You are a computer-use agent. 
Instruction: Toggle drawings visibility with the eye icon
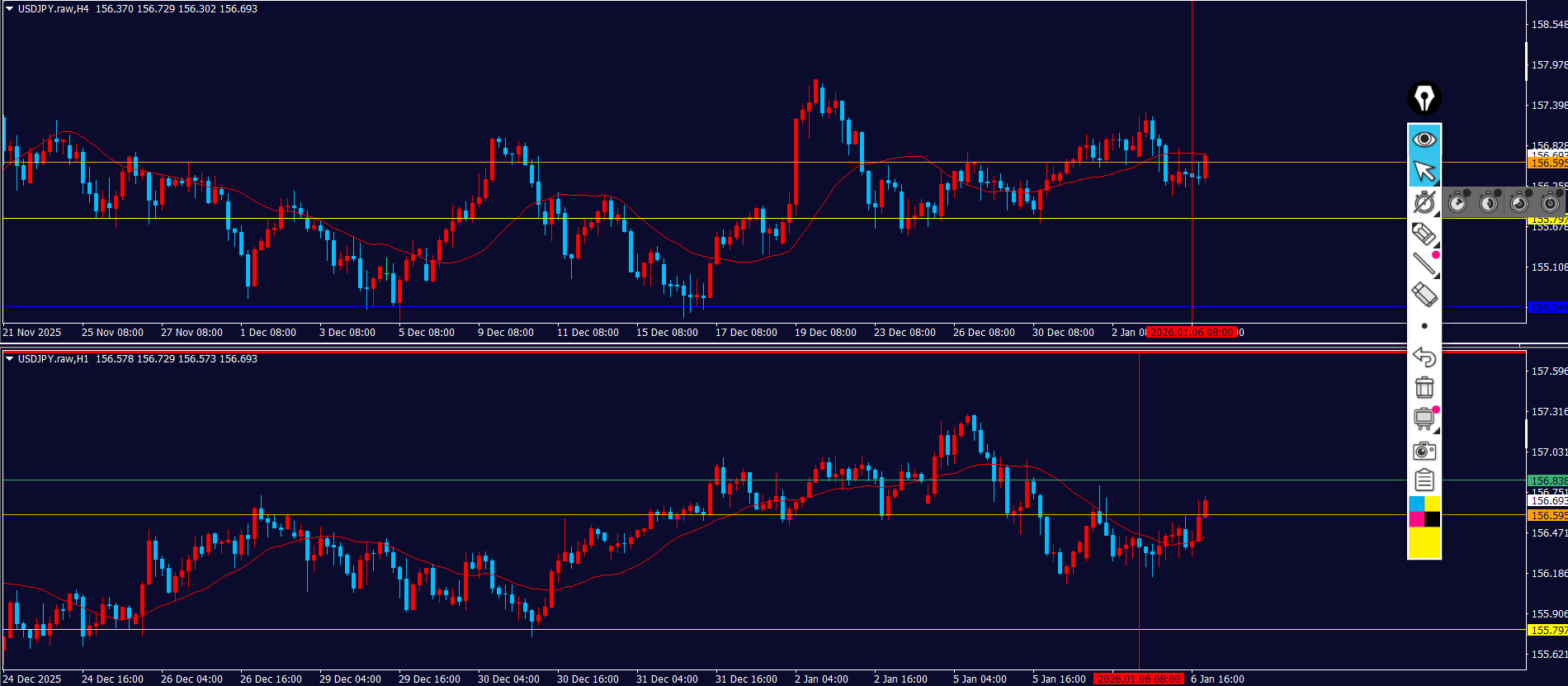pos(1424,139)
